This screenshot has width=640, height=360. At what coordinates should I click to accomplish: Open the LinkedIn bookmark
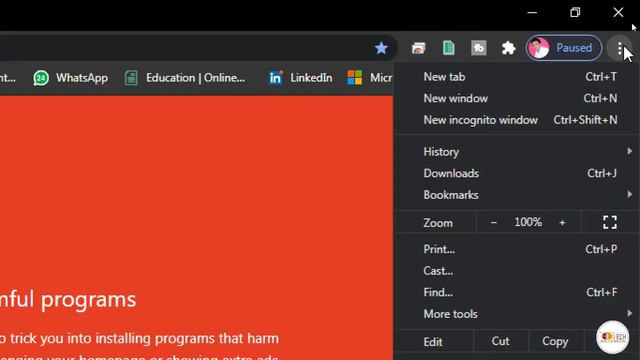pyautogui.click(x=300, y=78)
